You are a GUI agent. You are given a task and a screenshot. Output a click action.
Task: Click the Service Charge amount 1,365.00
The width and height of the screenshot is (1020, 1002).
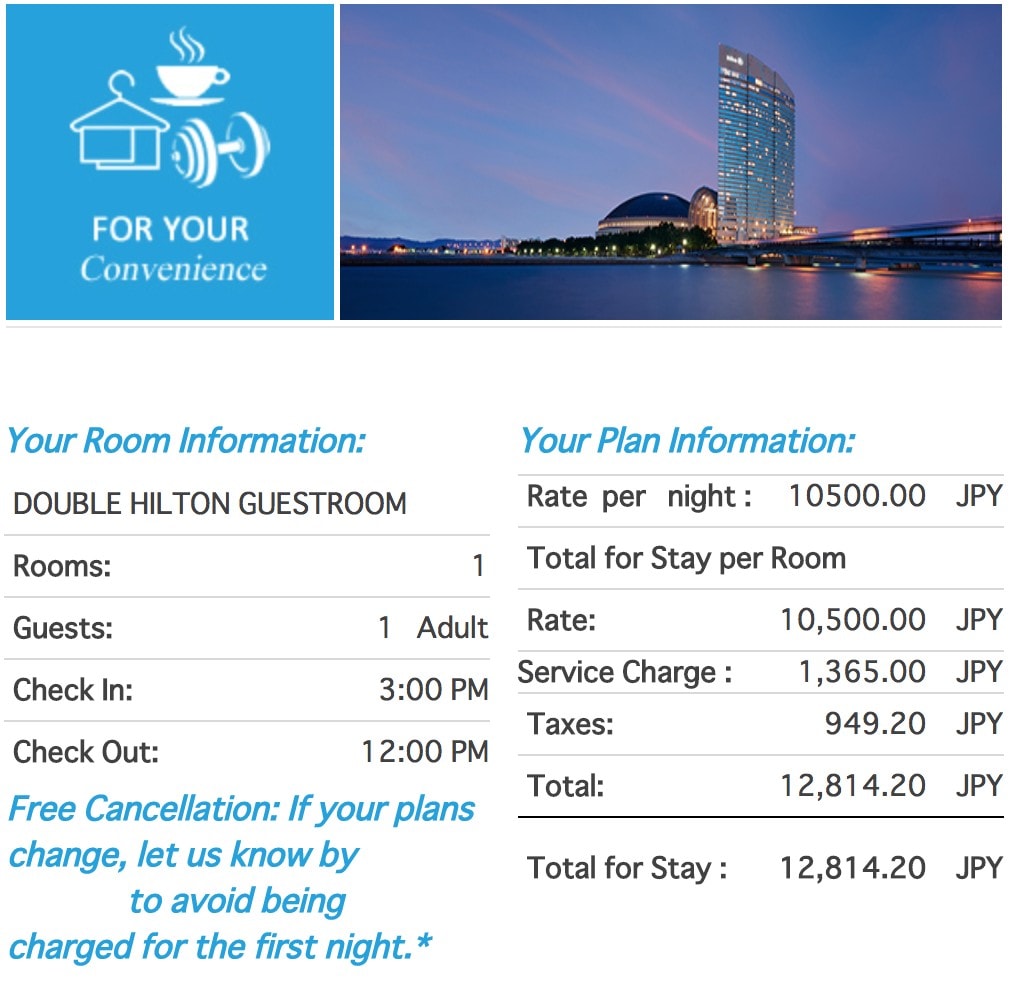tap(862, 671)
